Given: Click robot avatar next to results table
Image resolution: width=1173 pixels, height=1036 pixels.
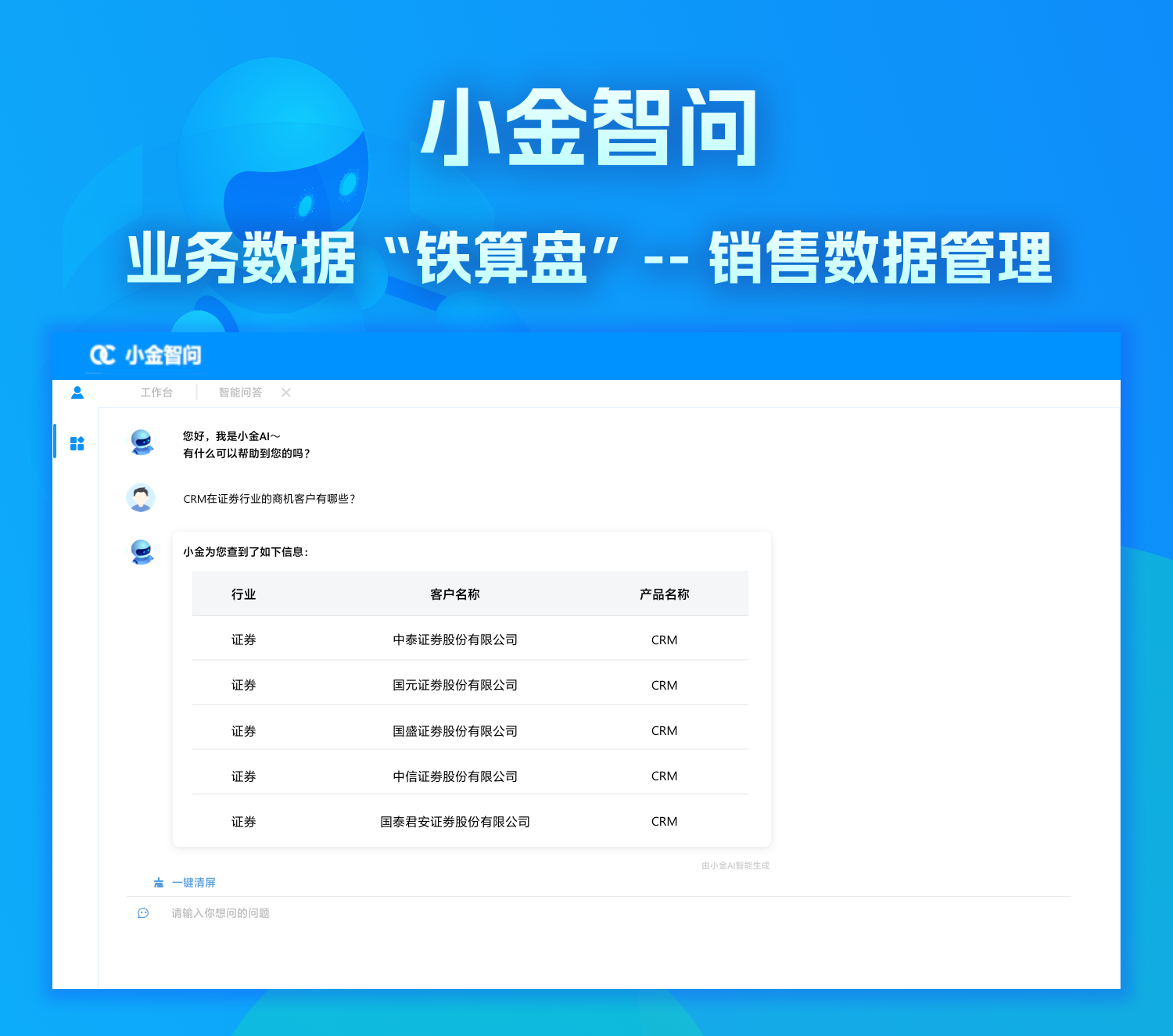Looking at the screenshot, I should coord(142,552).
